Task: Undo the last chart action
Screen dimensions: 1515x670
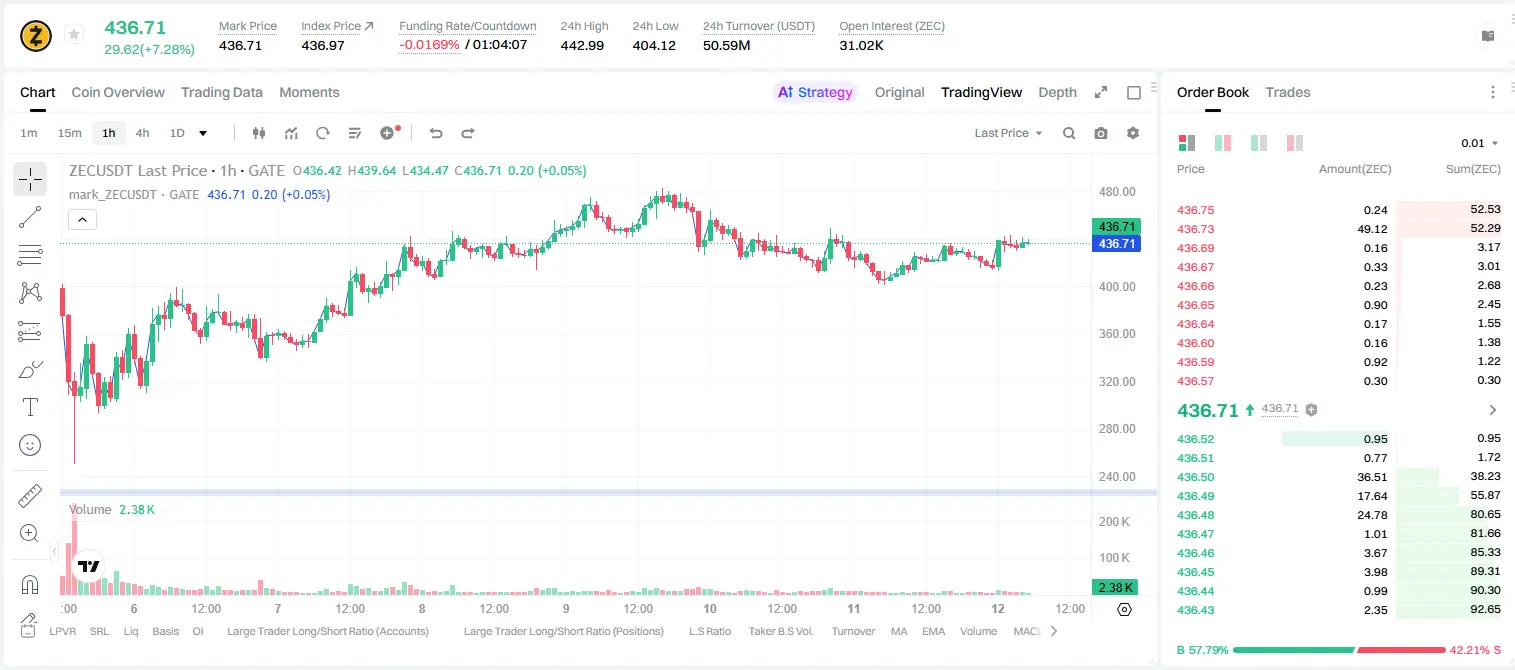Action: point(436,133)
